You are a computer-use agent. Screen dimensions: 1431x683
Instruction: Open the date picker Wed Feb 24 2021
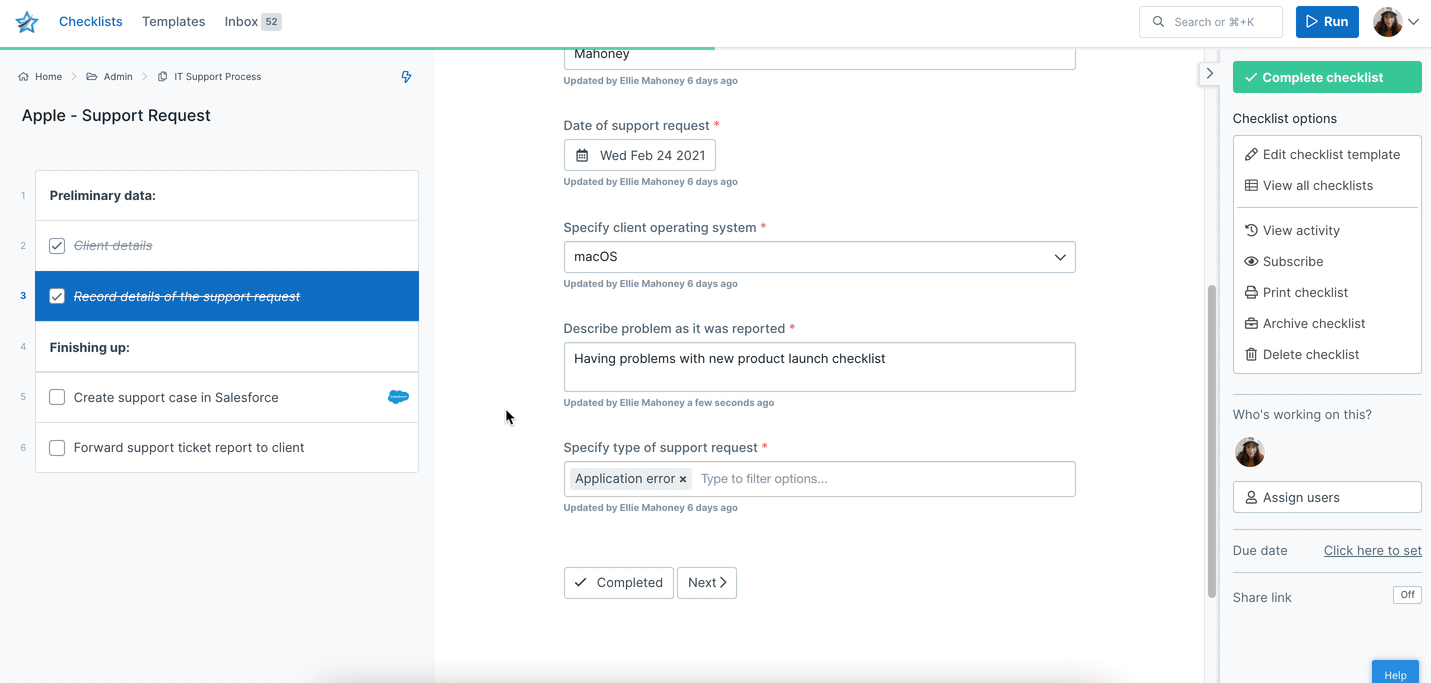point(640,155)
